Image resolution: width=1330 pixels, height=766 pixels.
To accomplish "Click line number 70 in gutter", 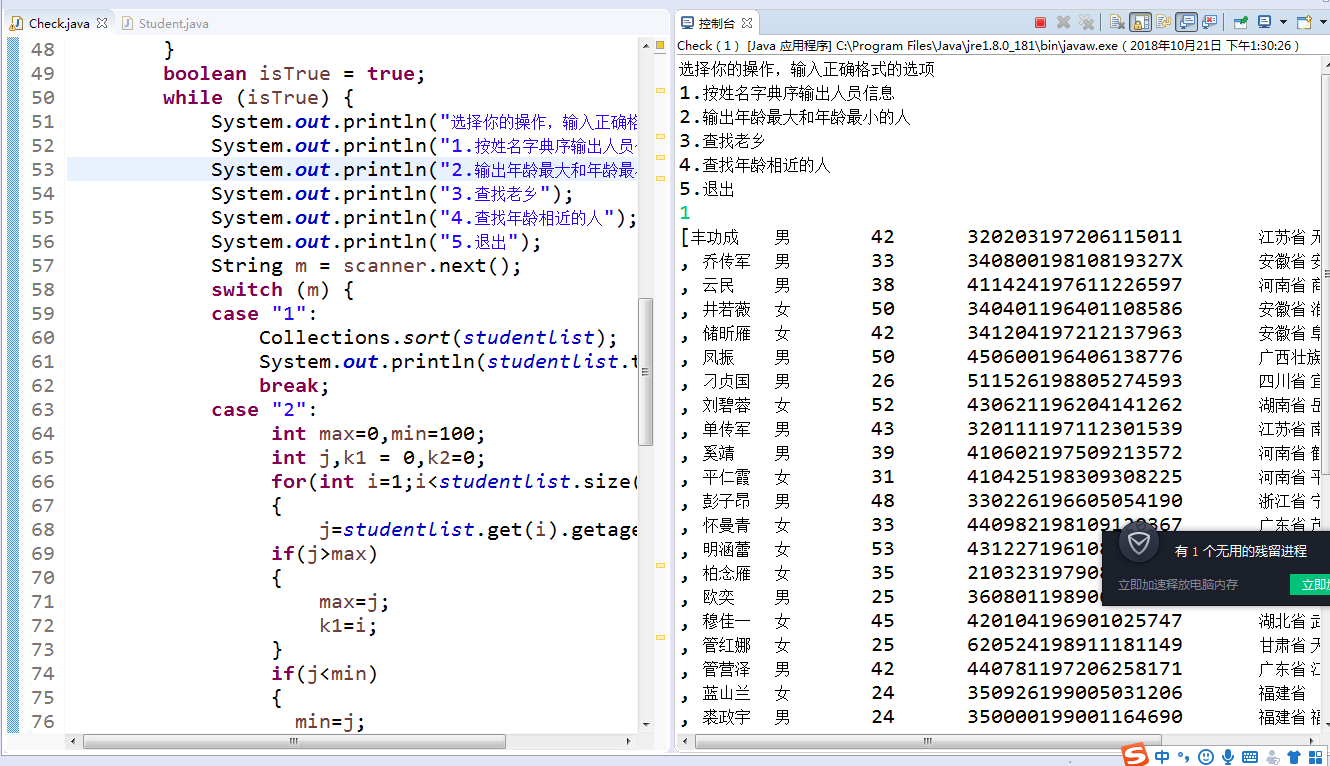I will pos(43,578).
